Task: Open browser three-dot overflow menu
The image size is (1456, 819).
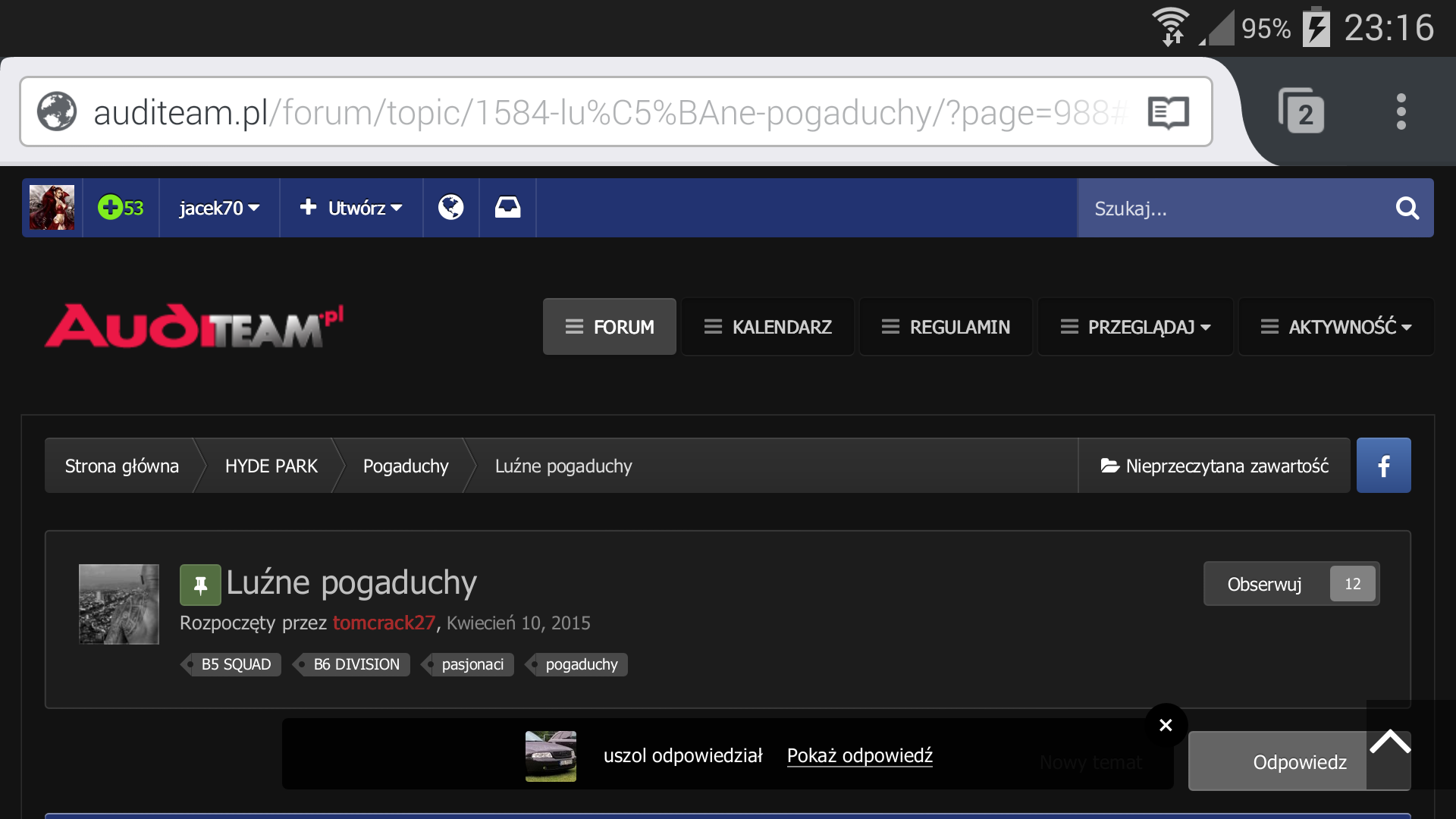Action: [x=1401, y=111]
